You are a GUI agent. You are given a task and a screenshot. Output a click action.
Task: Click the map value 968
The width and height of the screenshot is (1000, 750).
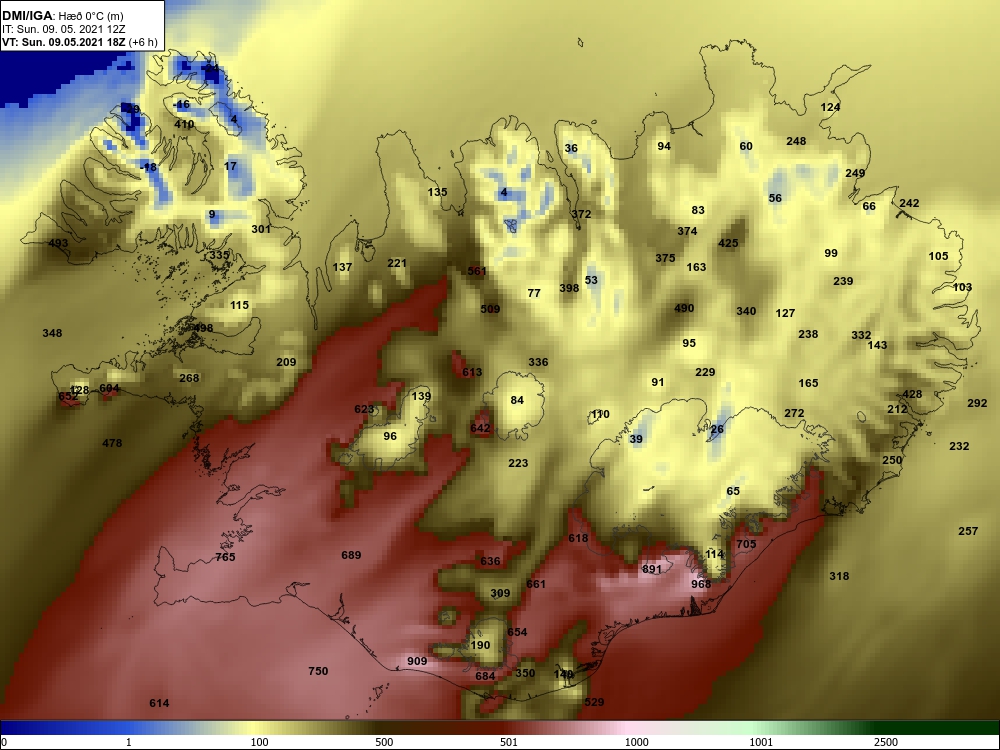point(701,584)
